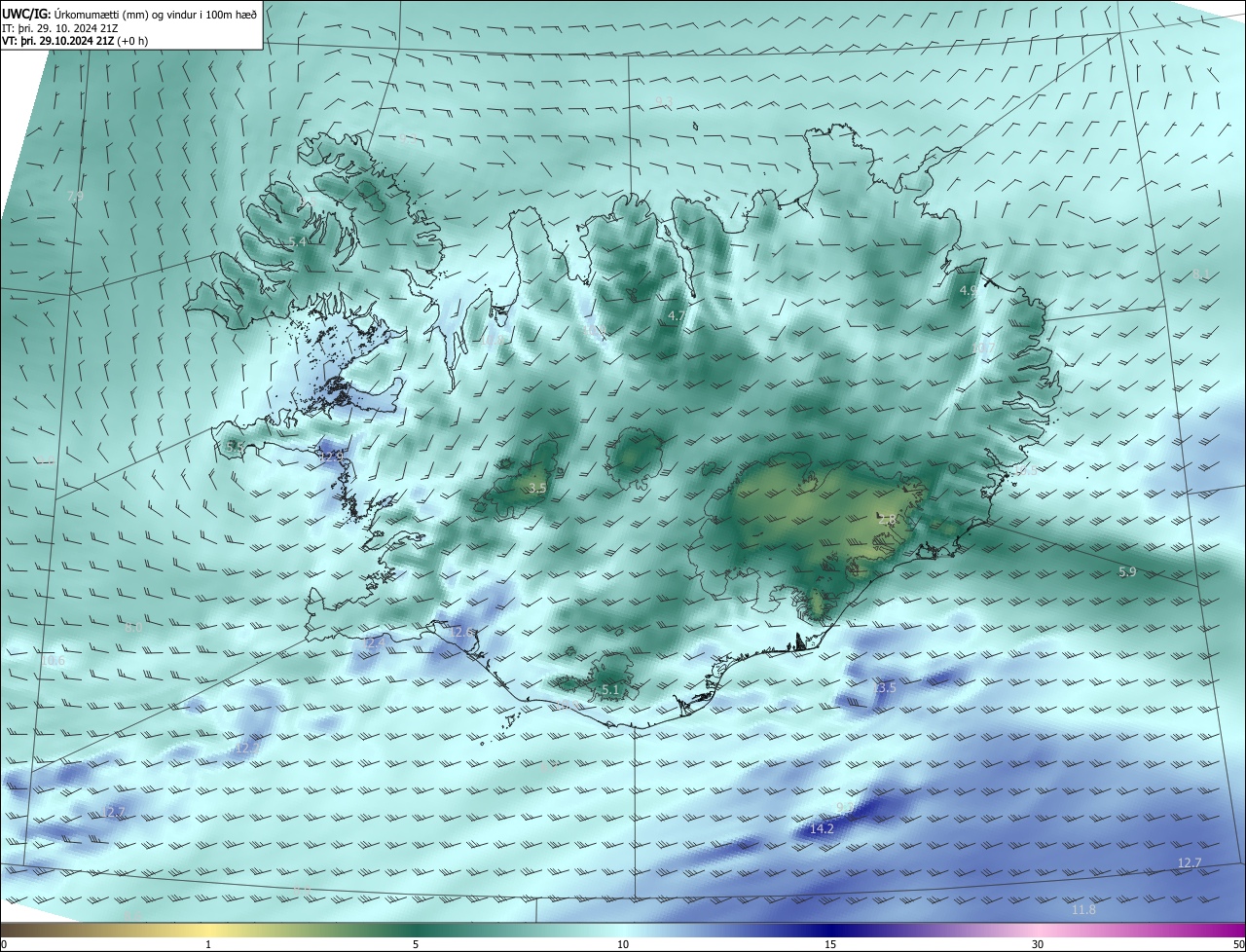The height and width of the screenshot is (952, 1246).
Task: Click the 12.6 value on the southwest coast
Action: point(462,633)
